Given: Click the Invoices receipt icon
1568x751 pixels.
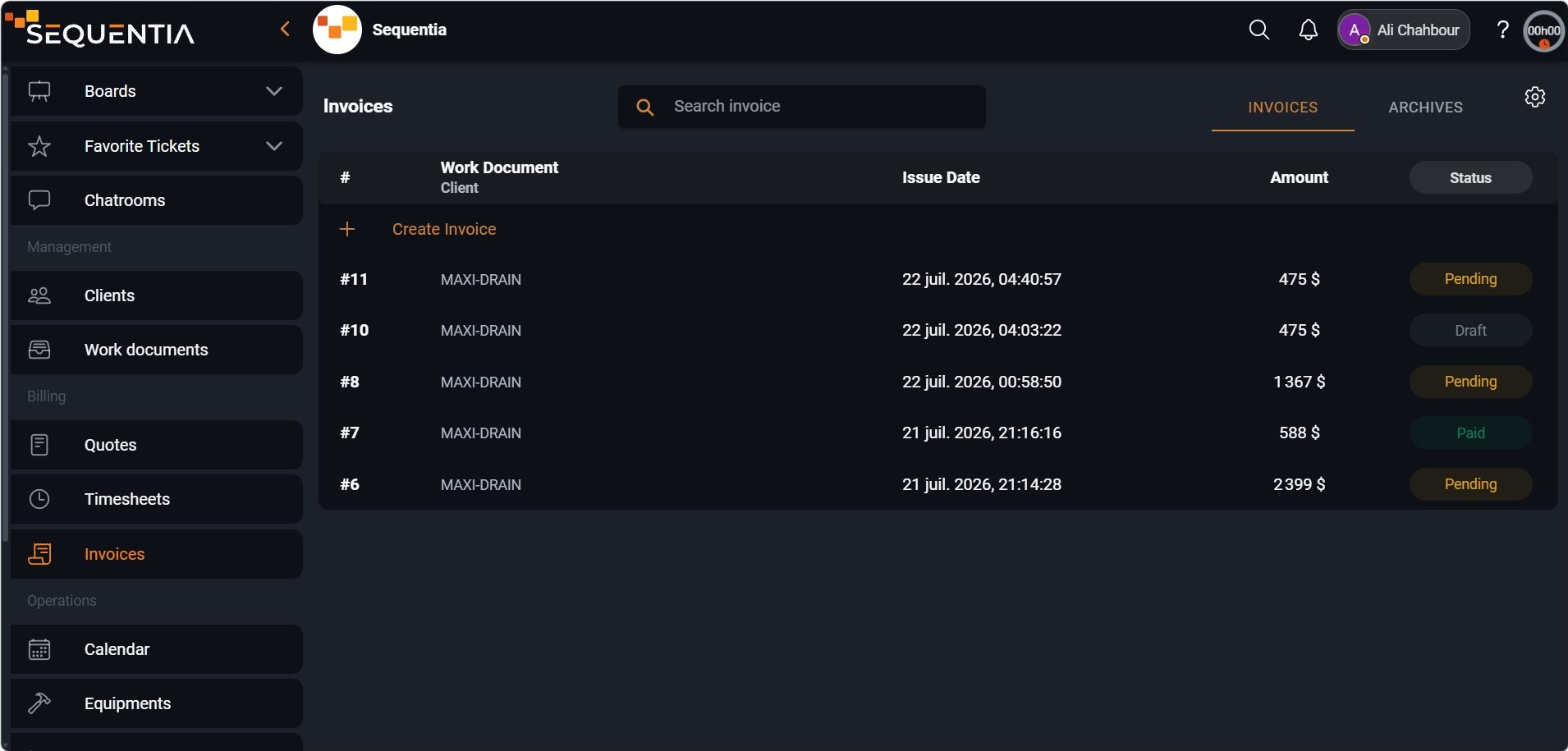Looking at the screenshot, I should (39, 554).
